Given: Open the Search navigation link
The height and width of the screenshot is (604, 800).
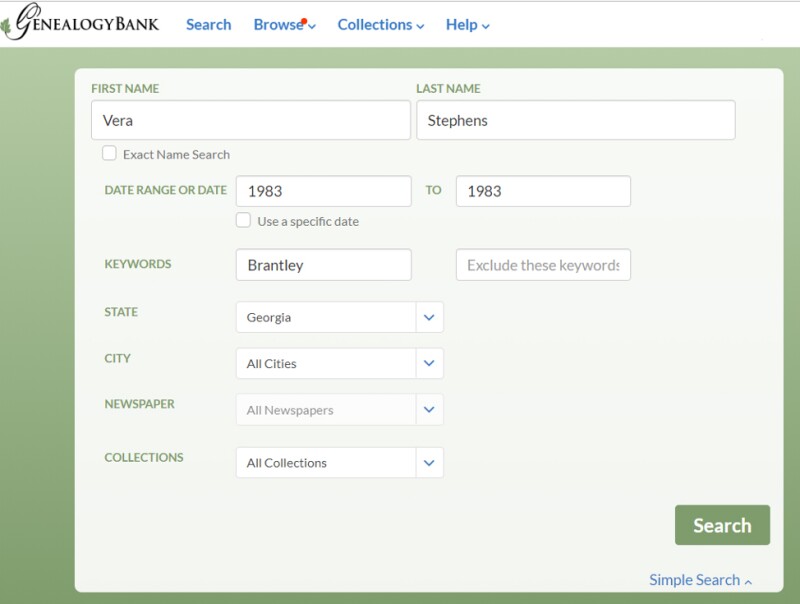Looking at the screenshot, I should [x=209, y=24].
